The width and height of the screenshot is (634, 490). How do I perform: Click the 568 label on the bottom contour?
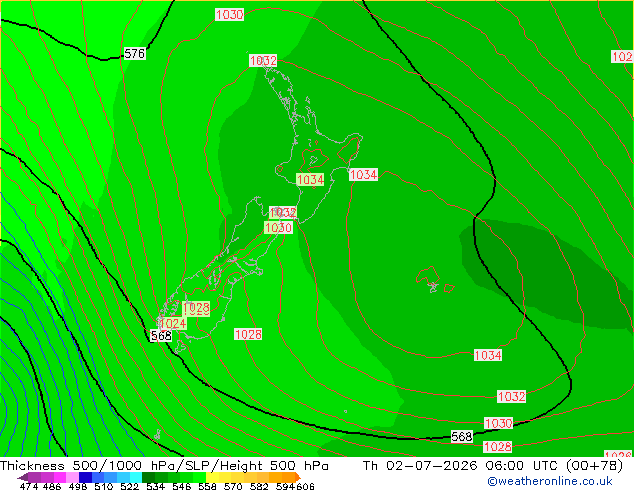[x=462, y=437]
